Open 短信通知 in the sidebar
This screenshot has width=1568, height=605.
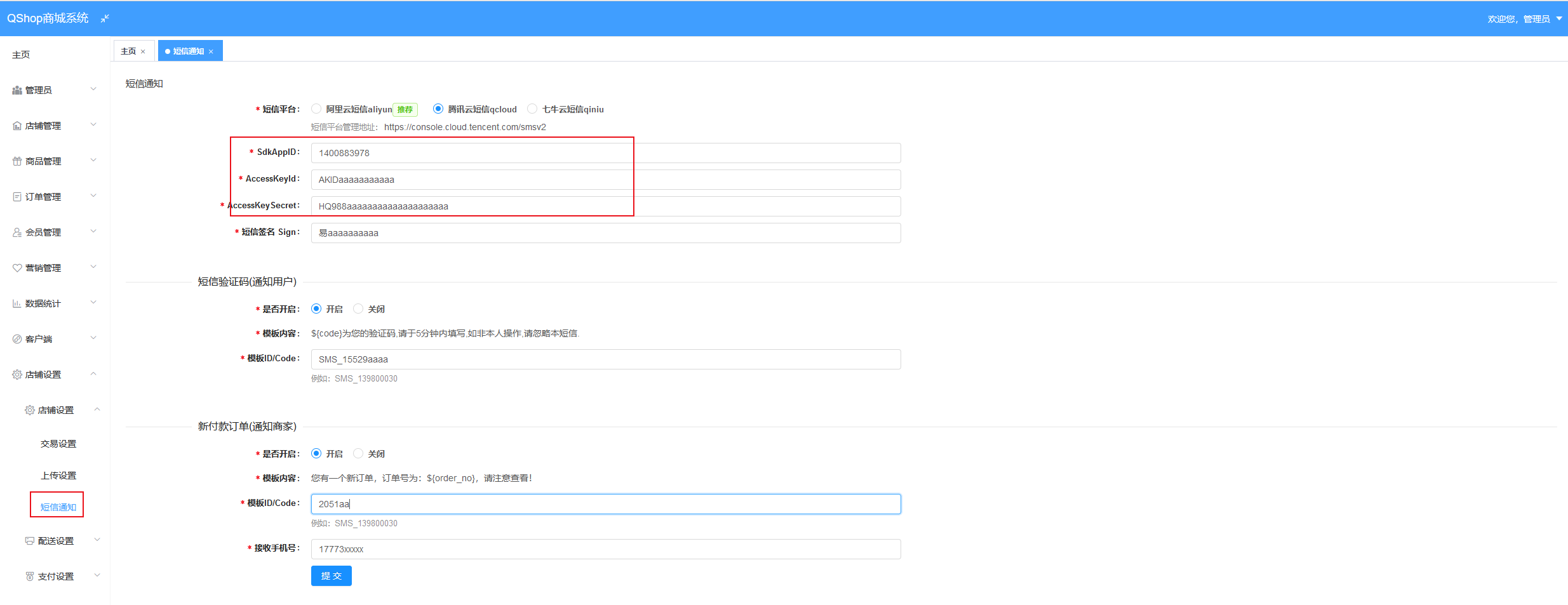tap(58, 507)
